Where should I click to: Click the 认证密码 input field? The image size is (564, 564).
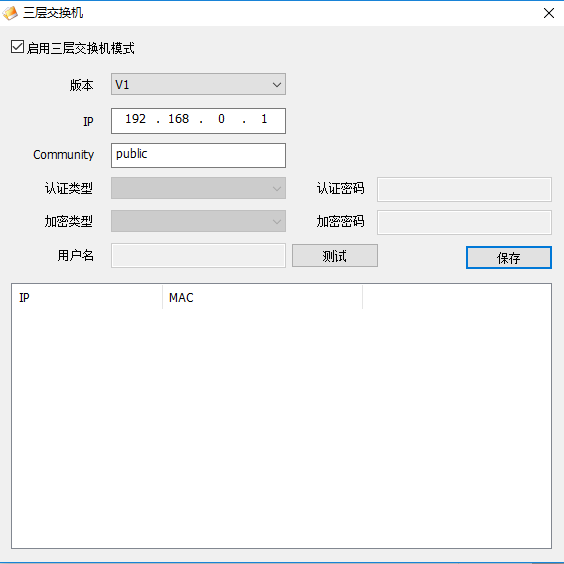464,189
